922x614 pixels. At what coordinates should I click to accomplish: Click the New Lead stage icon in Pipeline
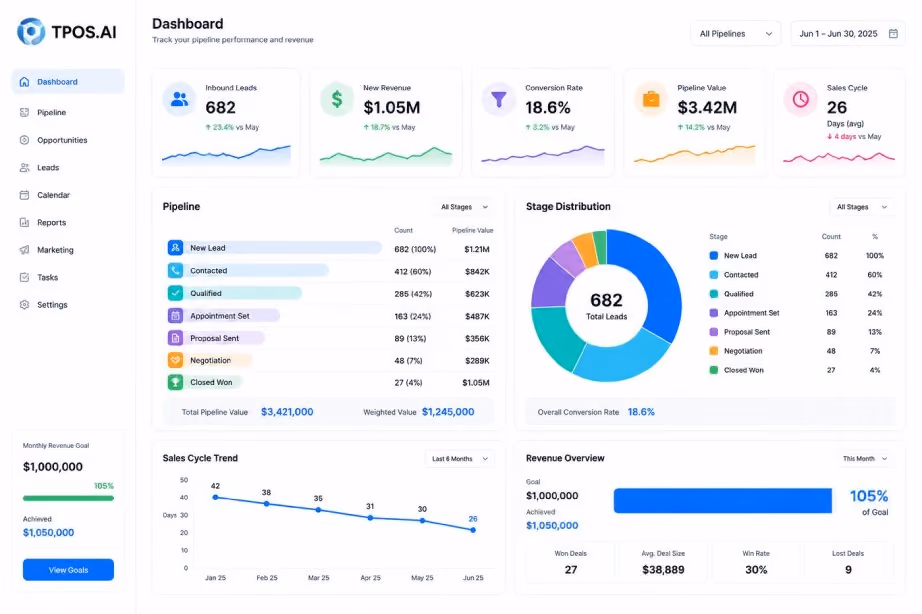tap(175, 248)
